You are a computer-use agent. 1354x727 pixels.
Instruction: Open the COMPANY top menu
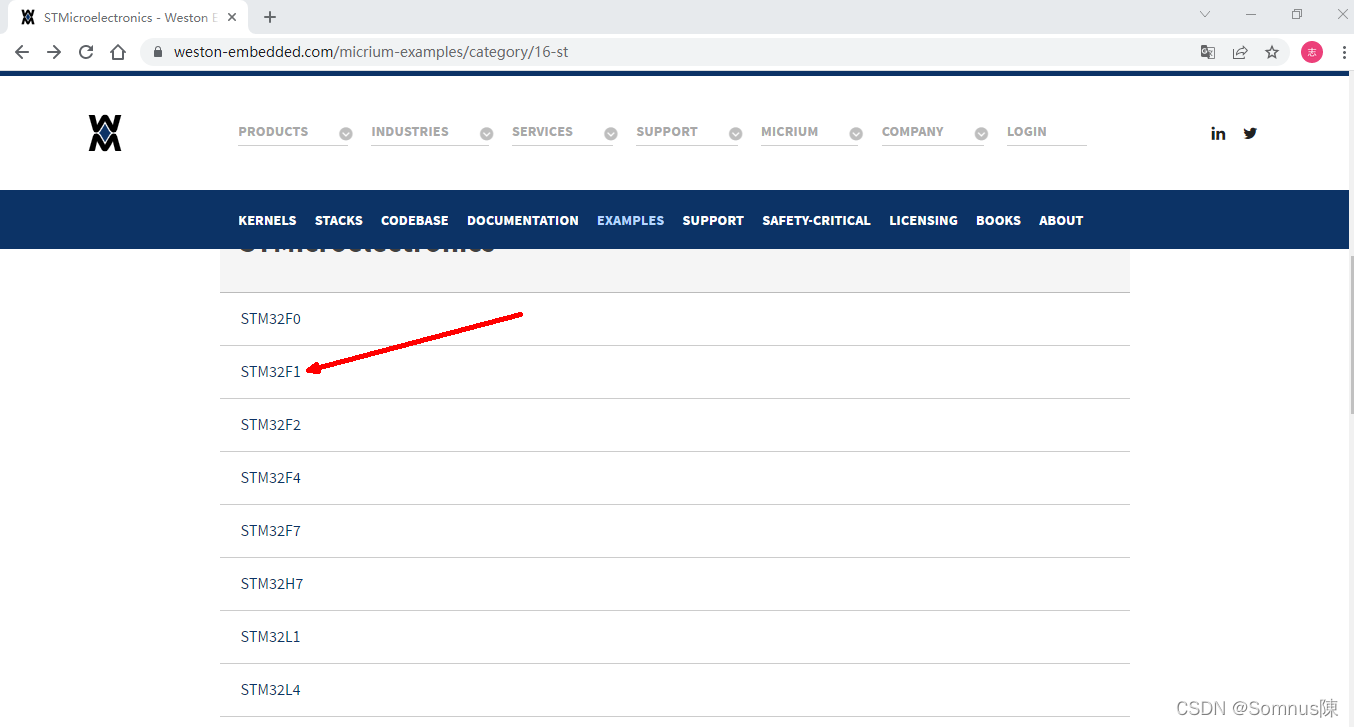click(913, 132)
